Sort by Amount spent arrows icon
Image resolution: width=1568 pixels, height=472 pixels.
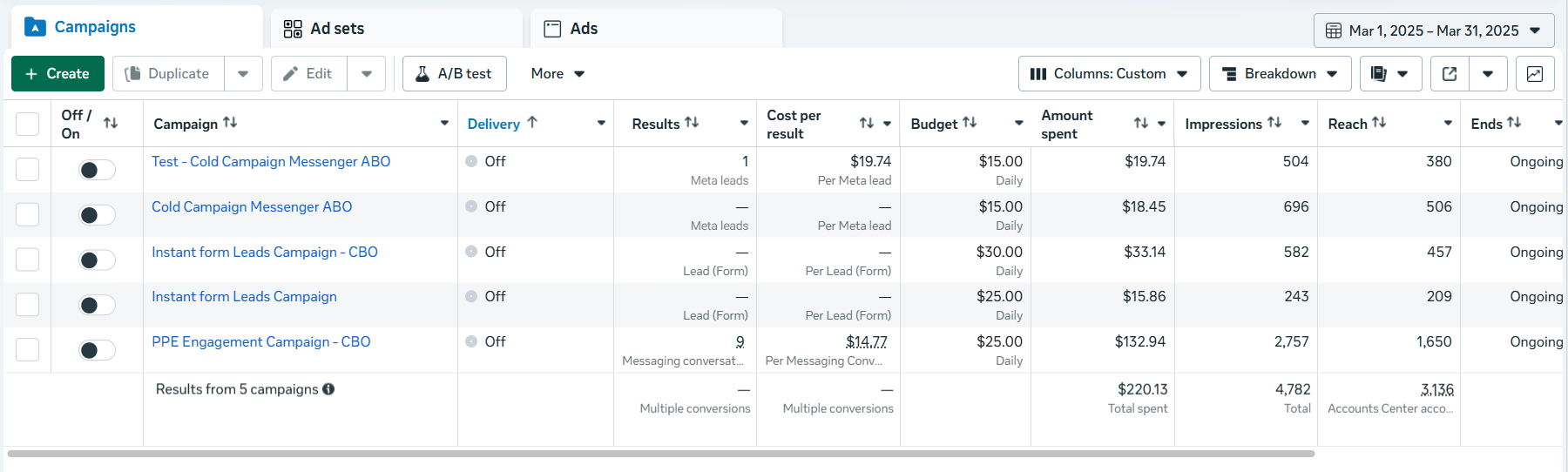click(1140, 124)
